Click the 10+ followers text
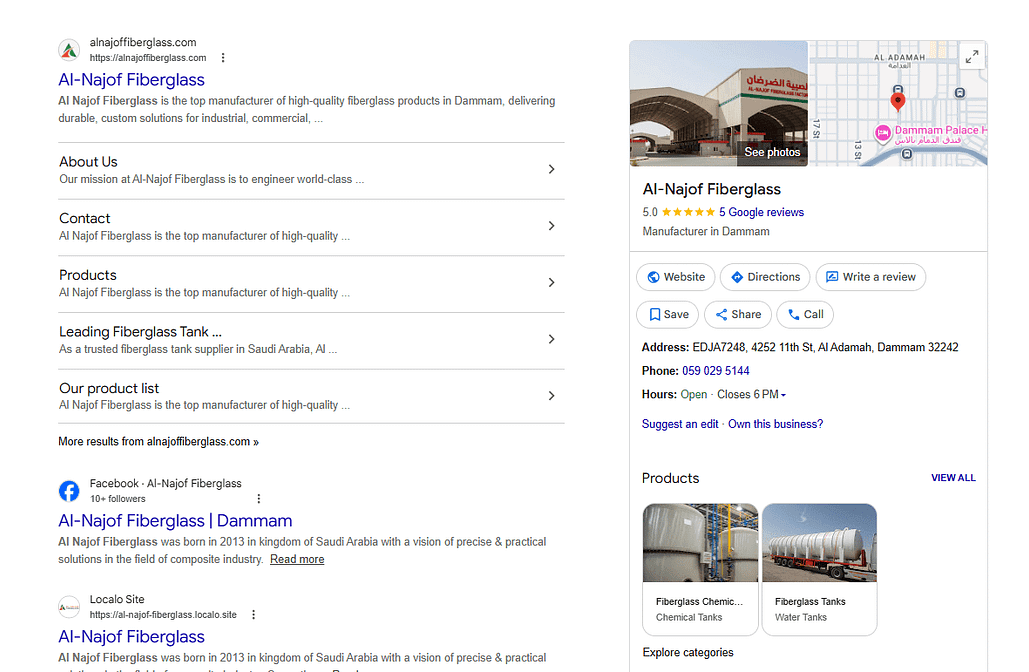 pyautogui.click(x=117, y=499)
